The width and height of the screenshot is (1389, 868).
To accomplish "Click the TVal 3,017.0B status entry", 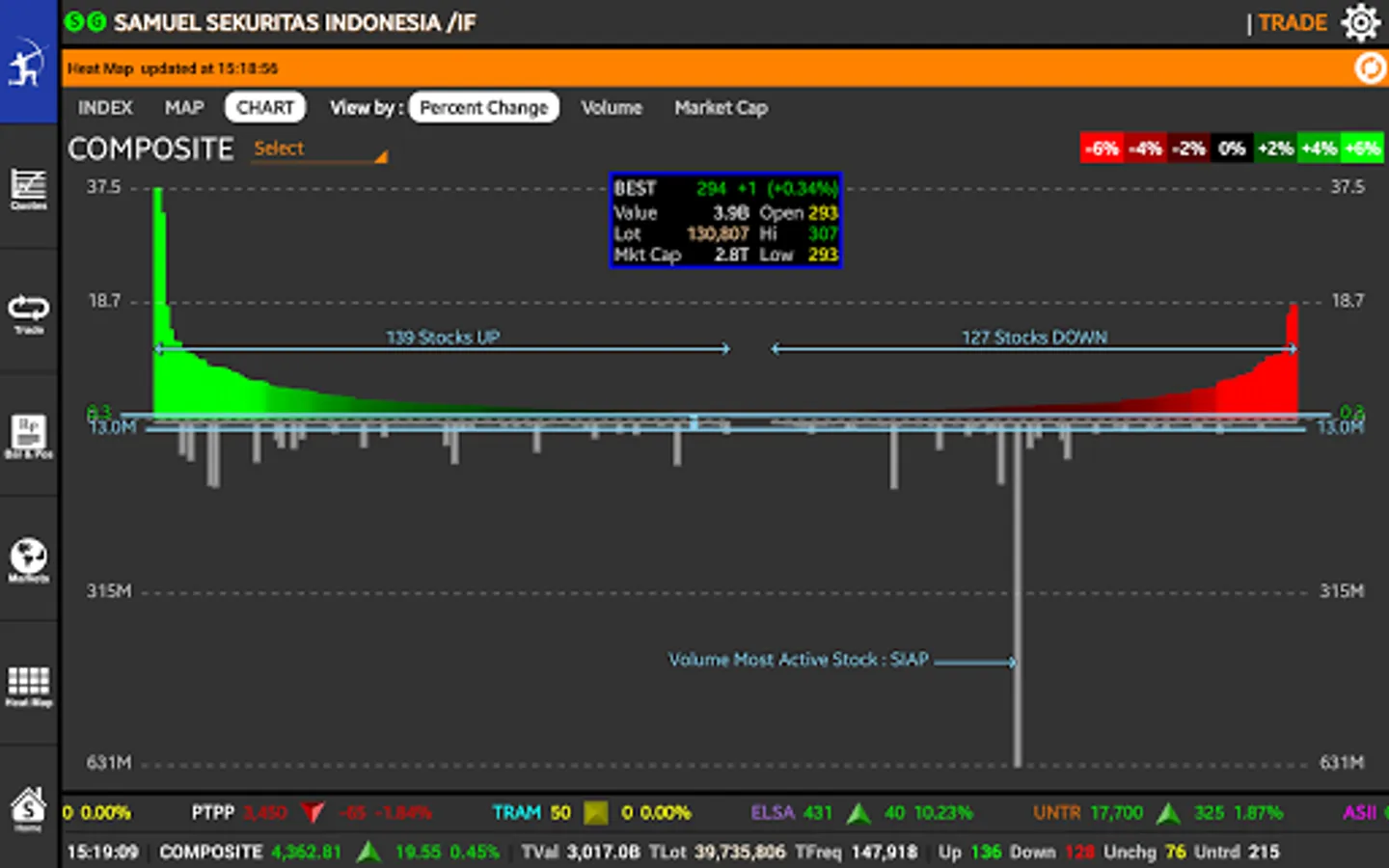I will point(580,852).
